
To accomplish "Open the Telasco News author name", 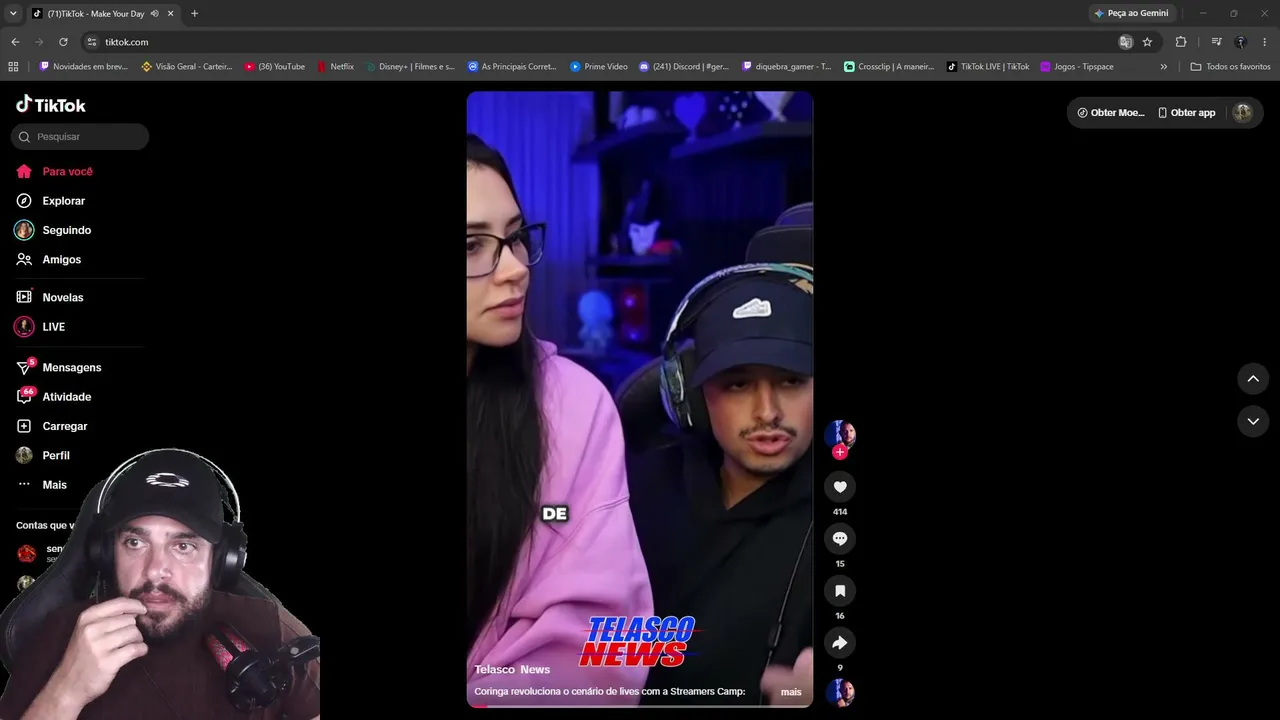I will click(512, 670).
